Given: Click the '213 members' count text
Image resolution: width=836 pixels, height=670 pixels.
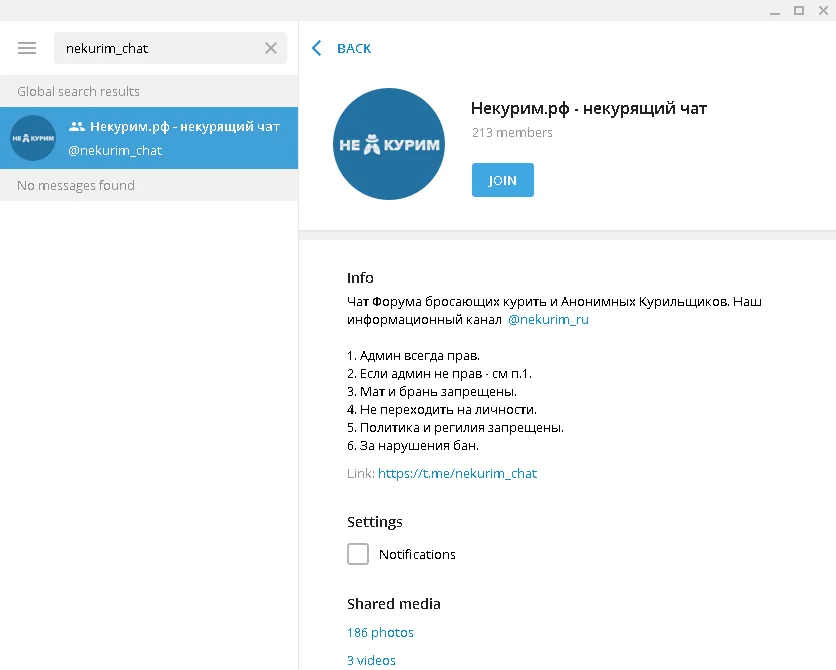Looking at the screenshot, I should click(x=512, y=132).
